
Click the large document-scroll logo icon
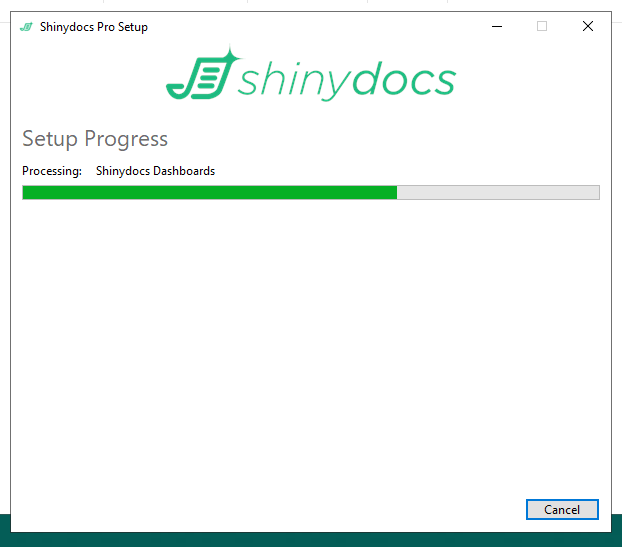tap(195, 80)
